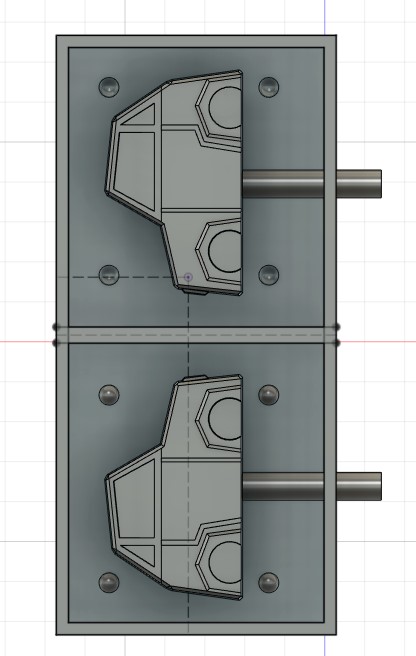Select the top-left alignment dimple in upper mold

tap(109, 87)
